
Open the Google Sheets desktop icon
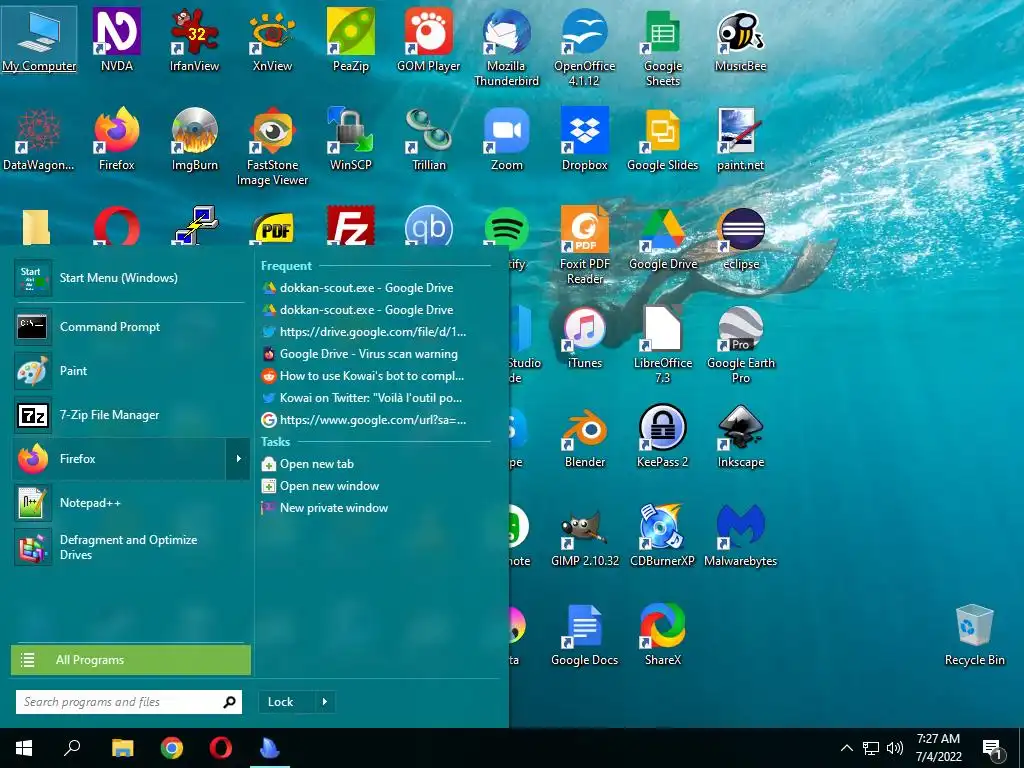tap(663, 47)
